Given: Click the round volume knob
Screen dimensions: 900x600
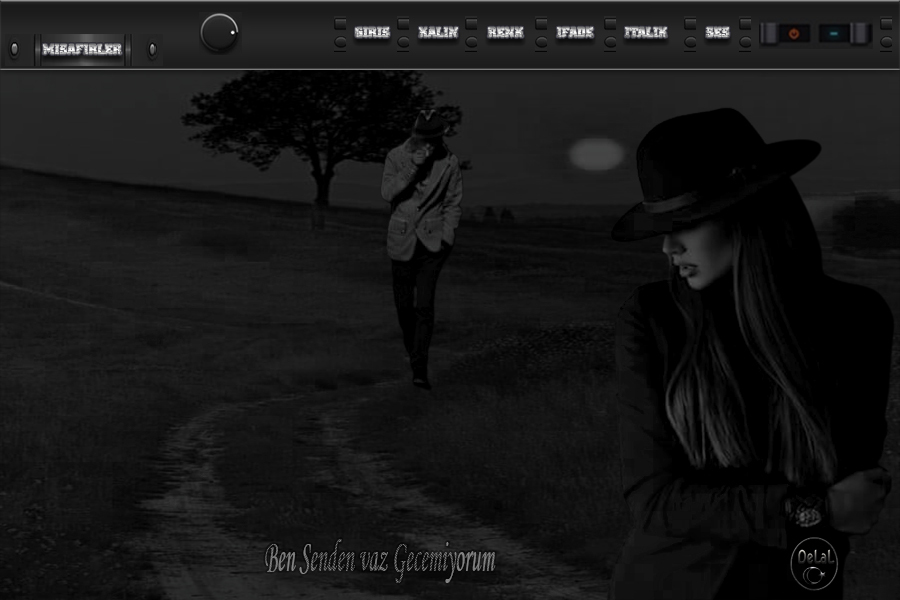Looking at the screenshot, I should click(219, 33).
